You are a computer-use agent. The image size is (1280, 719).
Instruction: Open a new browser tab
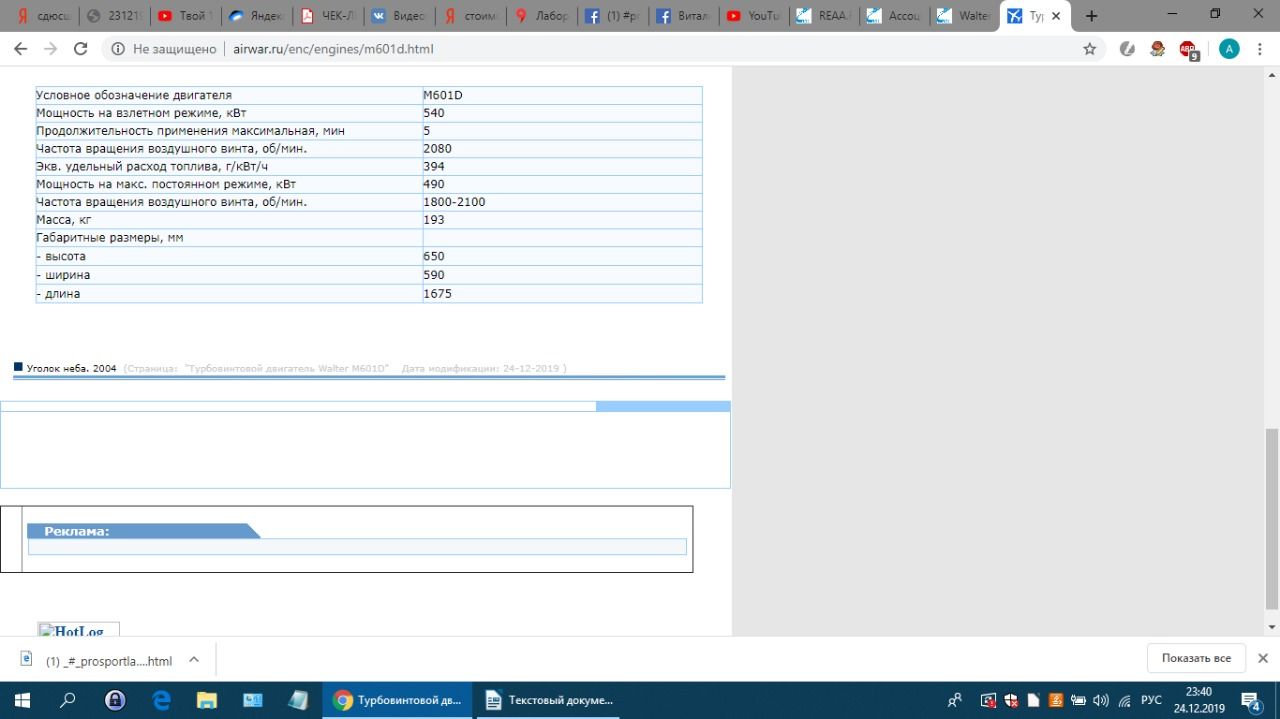pyautogui.click(x=1091, y=16)
